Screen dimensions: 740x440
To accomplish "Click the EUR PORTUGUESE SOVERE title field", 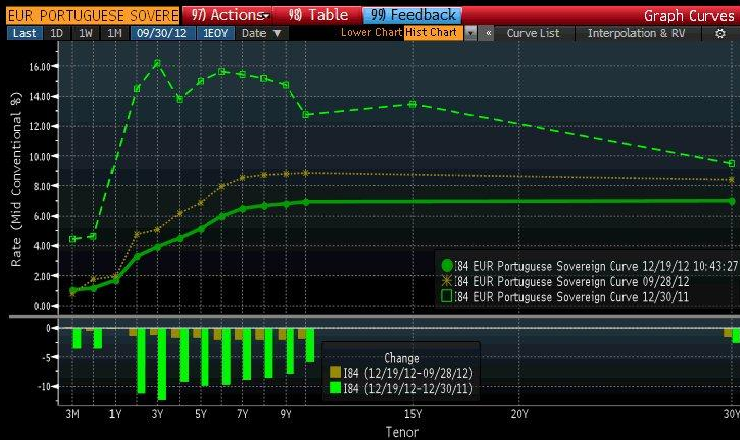I will [93, 16].
